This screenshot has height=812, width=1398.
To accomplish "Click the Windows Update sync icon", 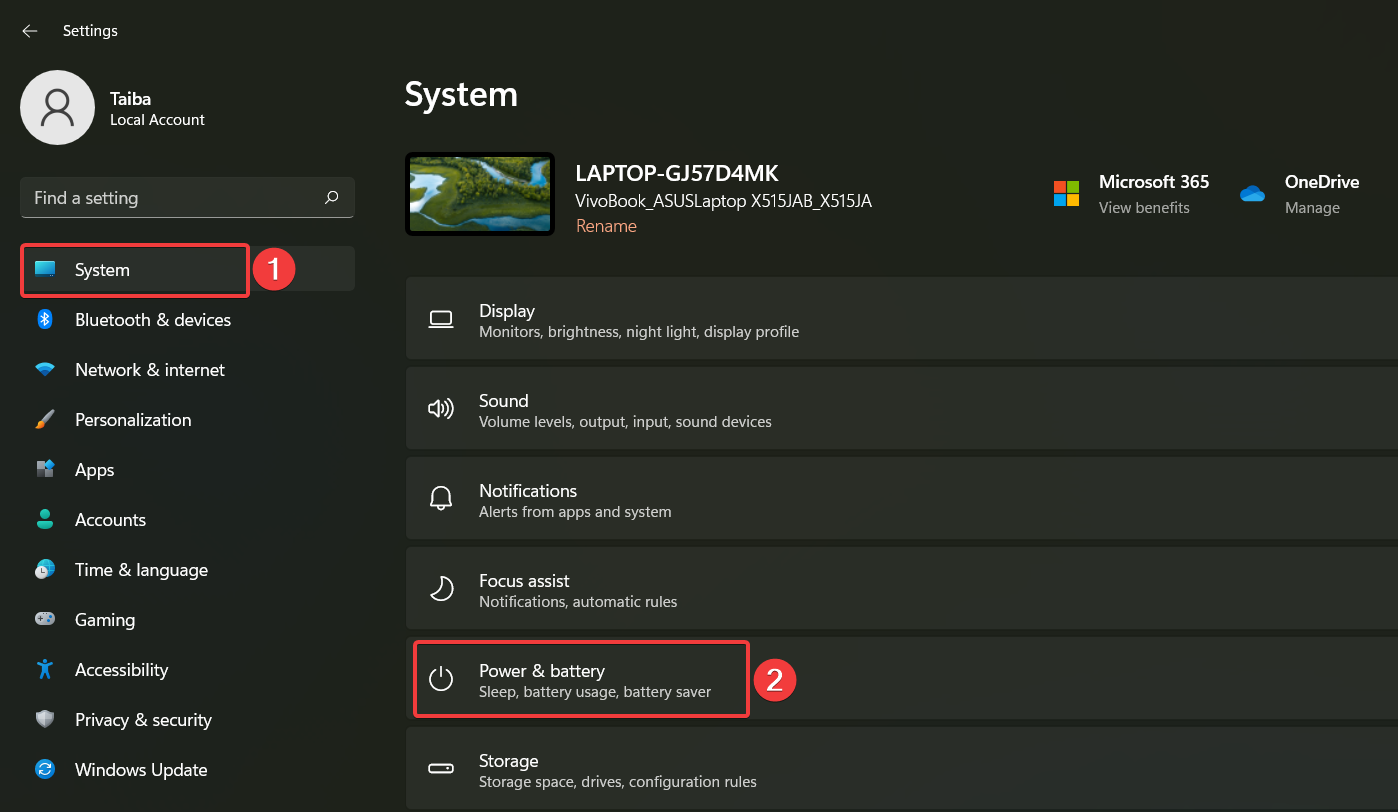I will click(x=45, y=770).
